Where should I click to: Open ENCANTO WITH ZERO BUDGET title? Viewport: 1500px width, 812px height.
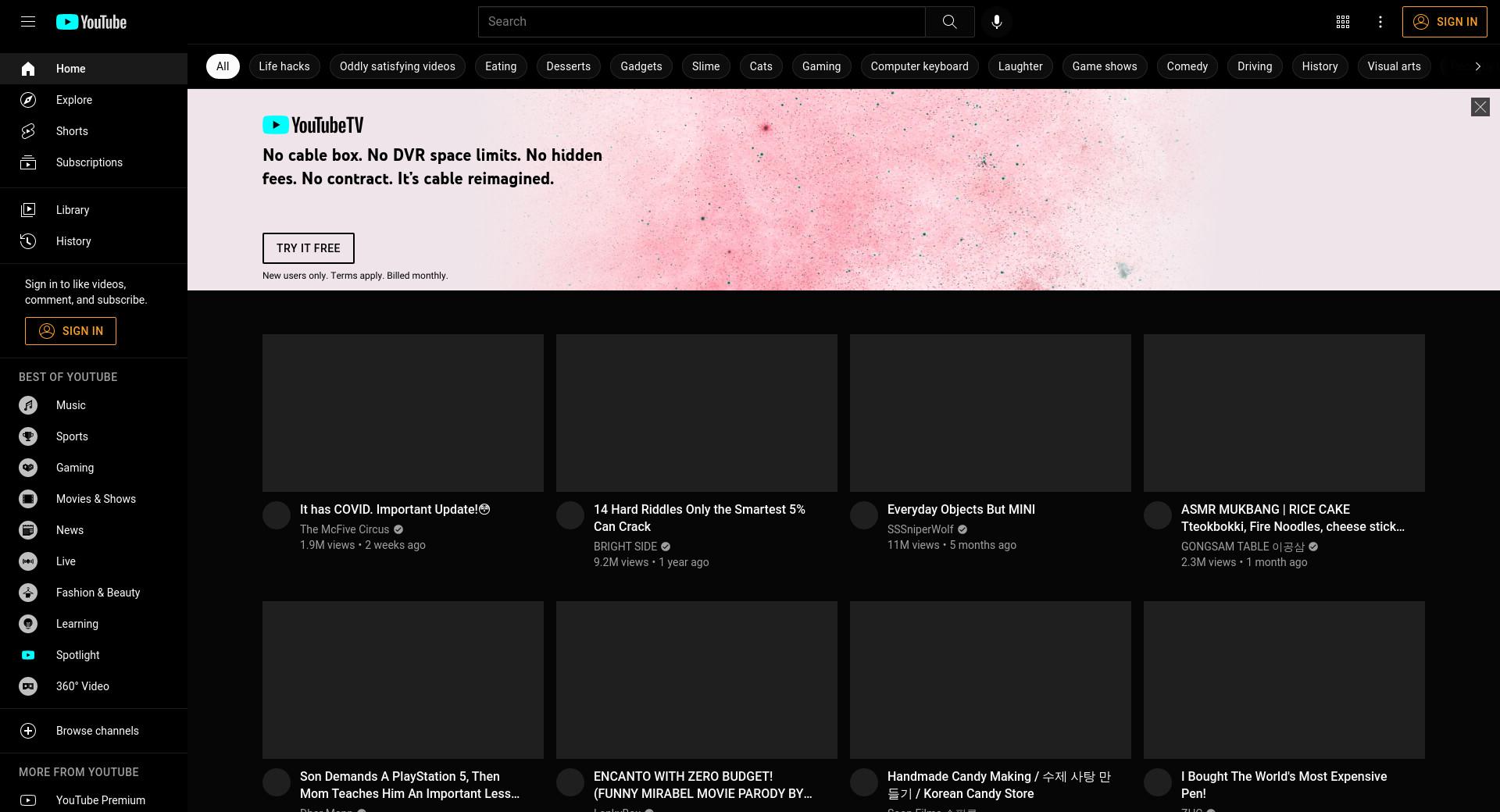coord(703,785)
